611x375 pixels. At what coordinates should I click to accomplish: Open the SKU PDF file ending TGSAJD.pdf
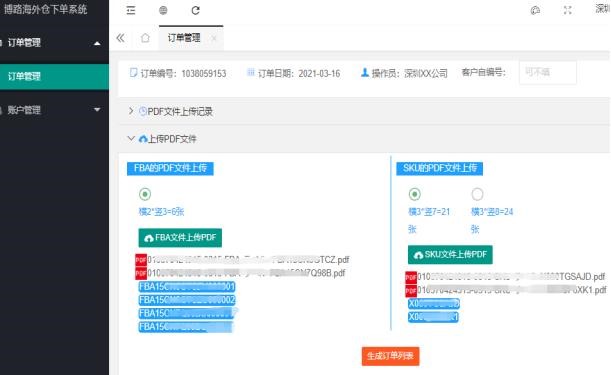pyautogui.click(x=511, y=277)
